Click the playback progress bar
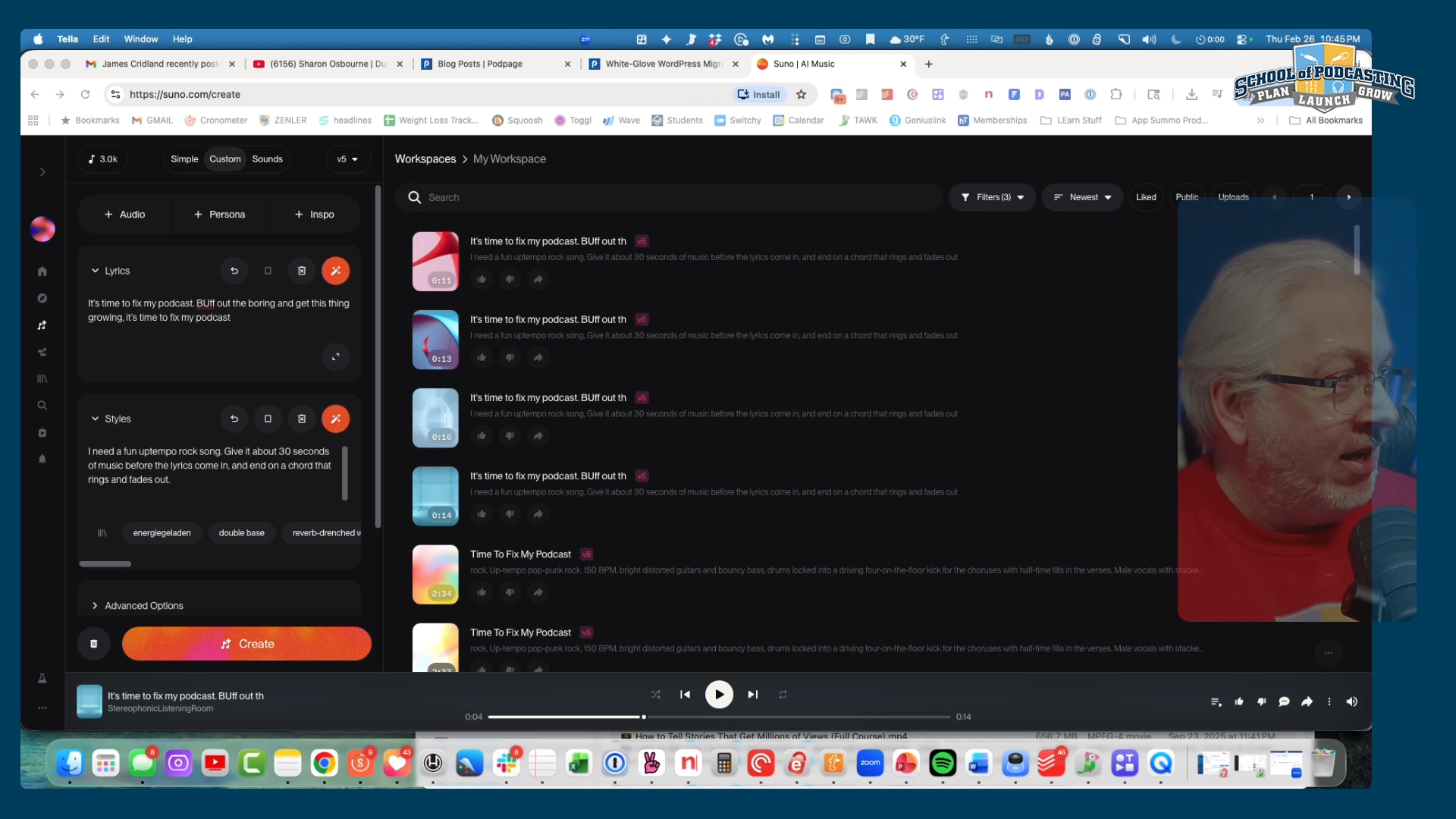The height and width of the screenshot is (819, 1456). coord(719,717)
